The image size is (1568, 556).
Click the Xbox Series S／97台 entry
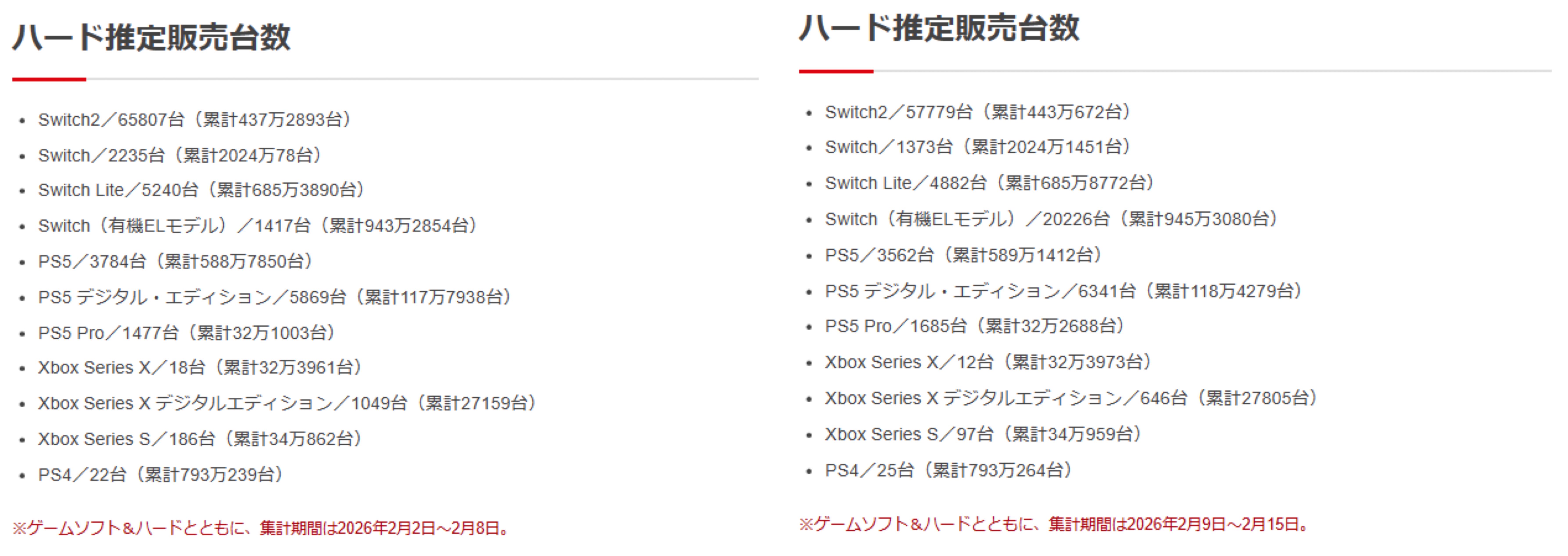coord(983,434)
